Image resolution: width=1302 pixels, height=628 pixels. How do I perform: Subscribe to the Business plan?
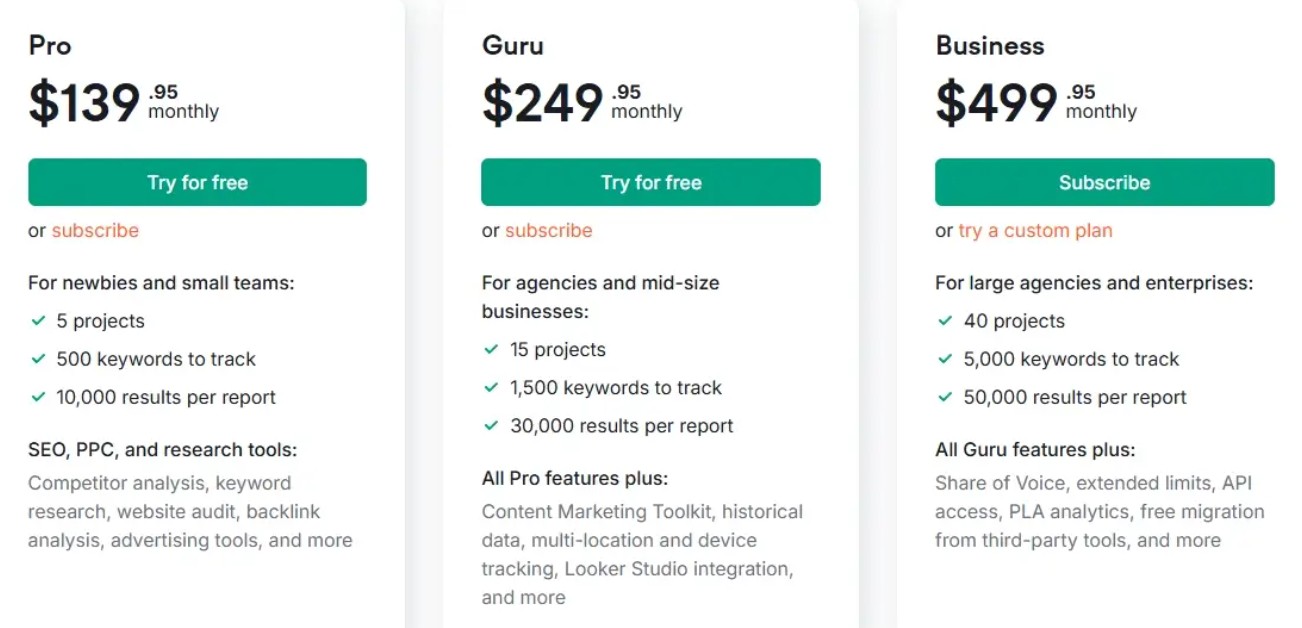[x=1105, y=182]
